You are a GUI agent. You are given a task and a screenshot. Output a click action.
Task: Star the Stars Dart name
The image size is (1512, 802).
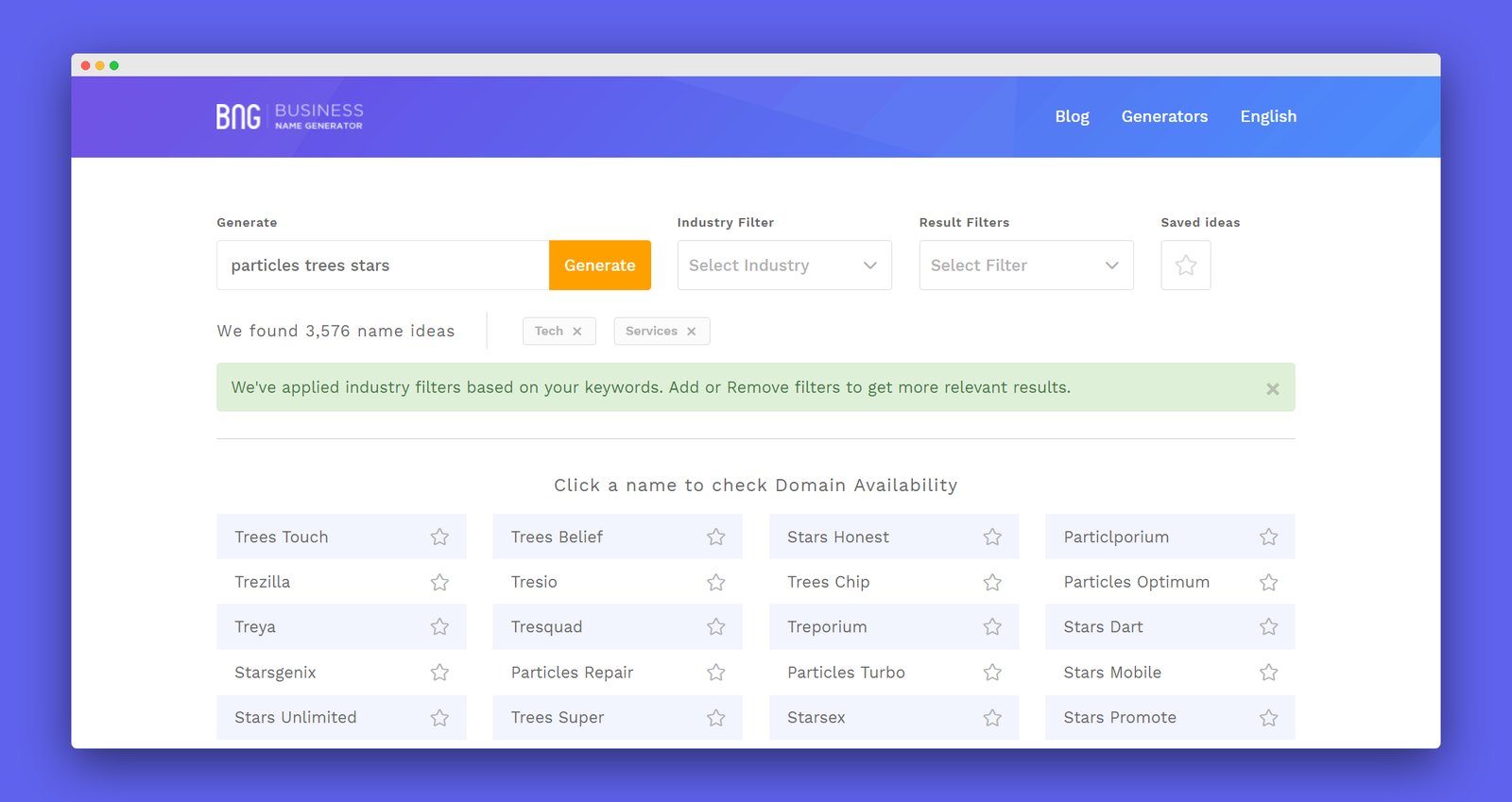pyautogui.click(x=1268, y=626)
